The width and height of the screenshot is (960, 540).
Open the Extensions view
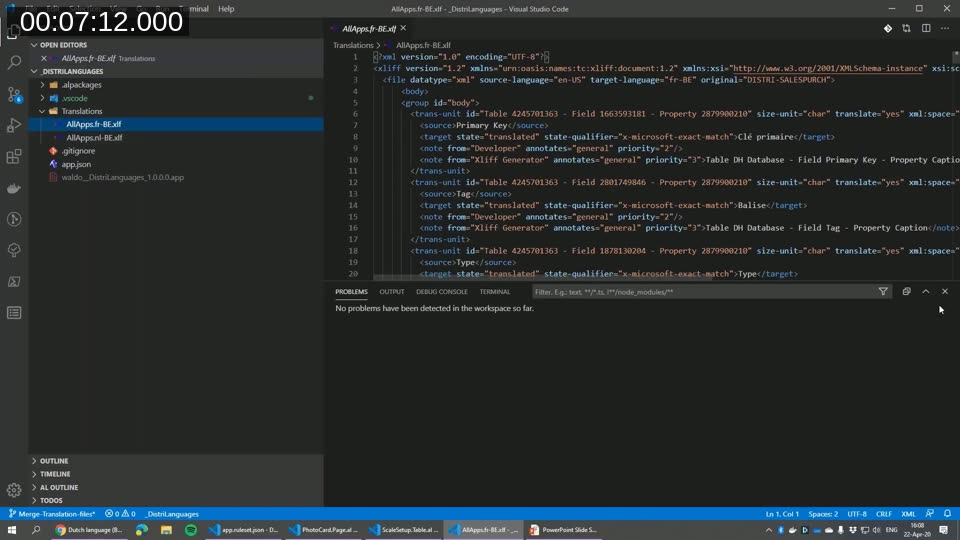click(x=14, y=157)
